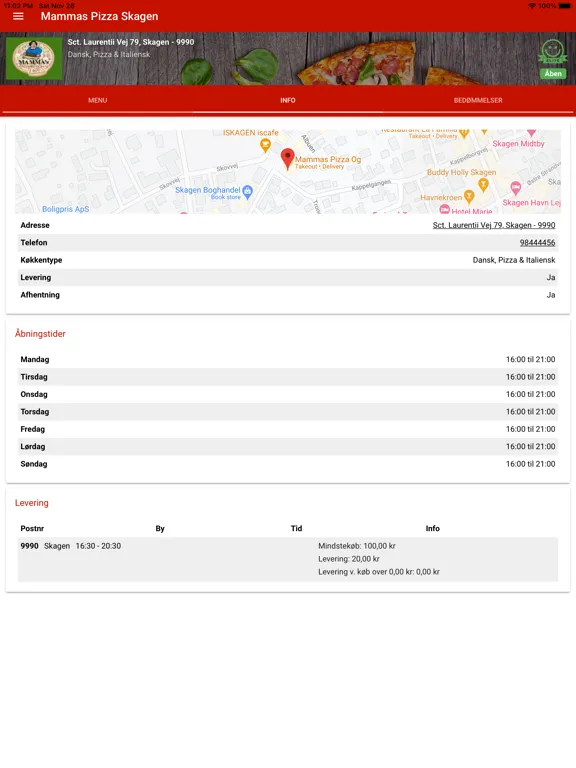Click the Adresse label
This screenshot has height=768, width=576.
coord(35,225)
